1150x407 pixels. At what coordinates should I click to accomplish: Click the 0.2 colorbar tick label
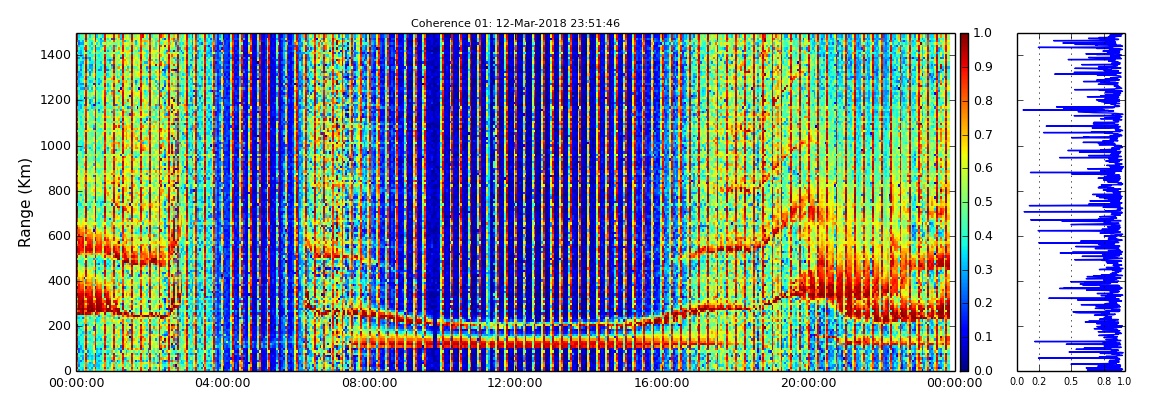pyautogui.click(x=981, y=304)
